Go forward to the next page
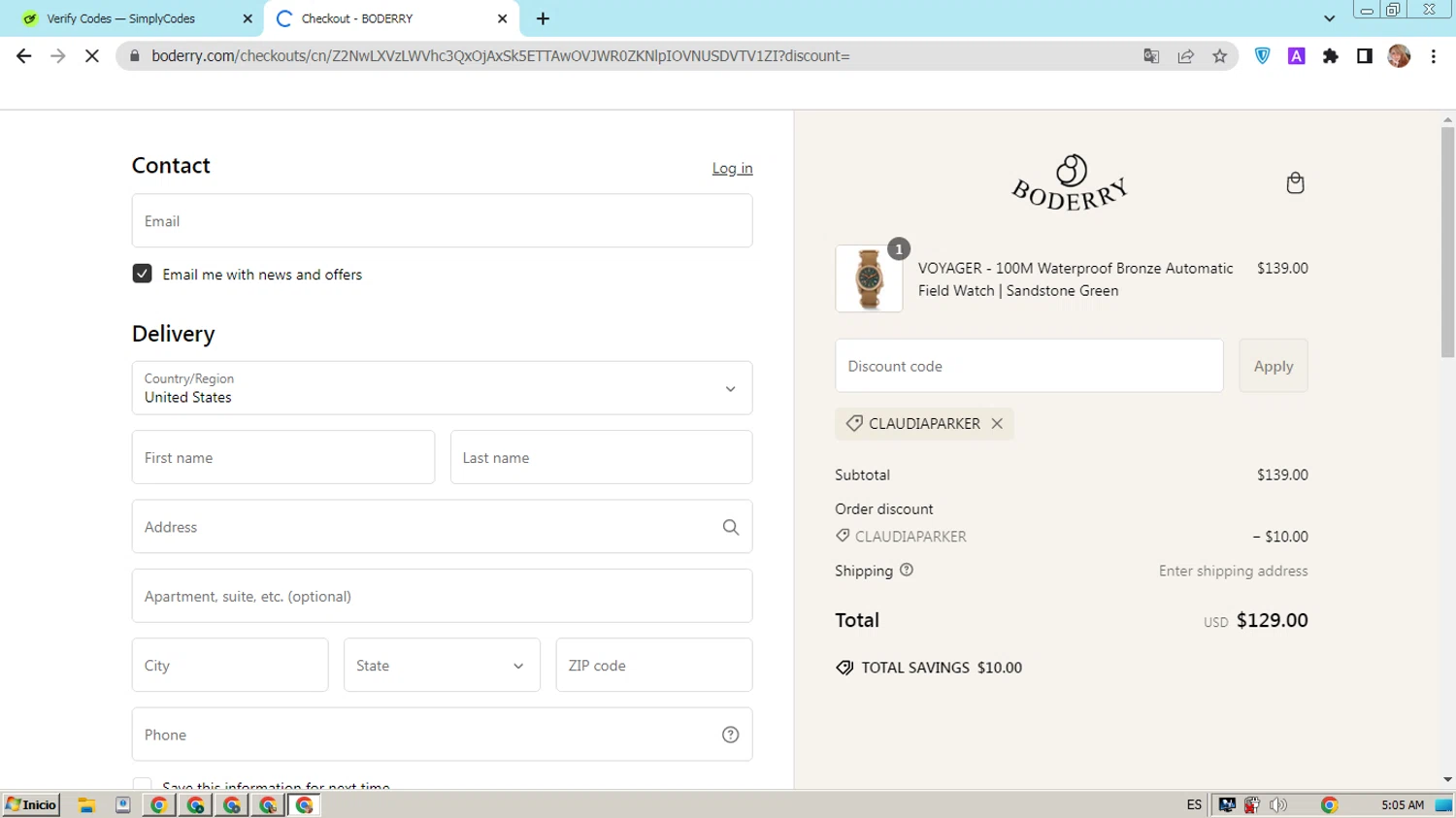 [58, 56]
